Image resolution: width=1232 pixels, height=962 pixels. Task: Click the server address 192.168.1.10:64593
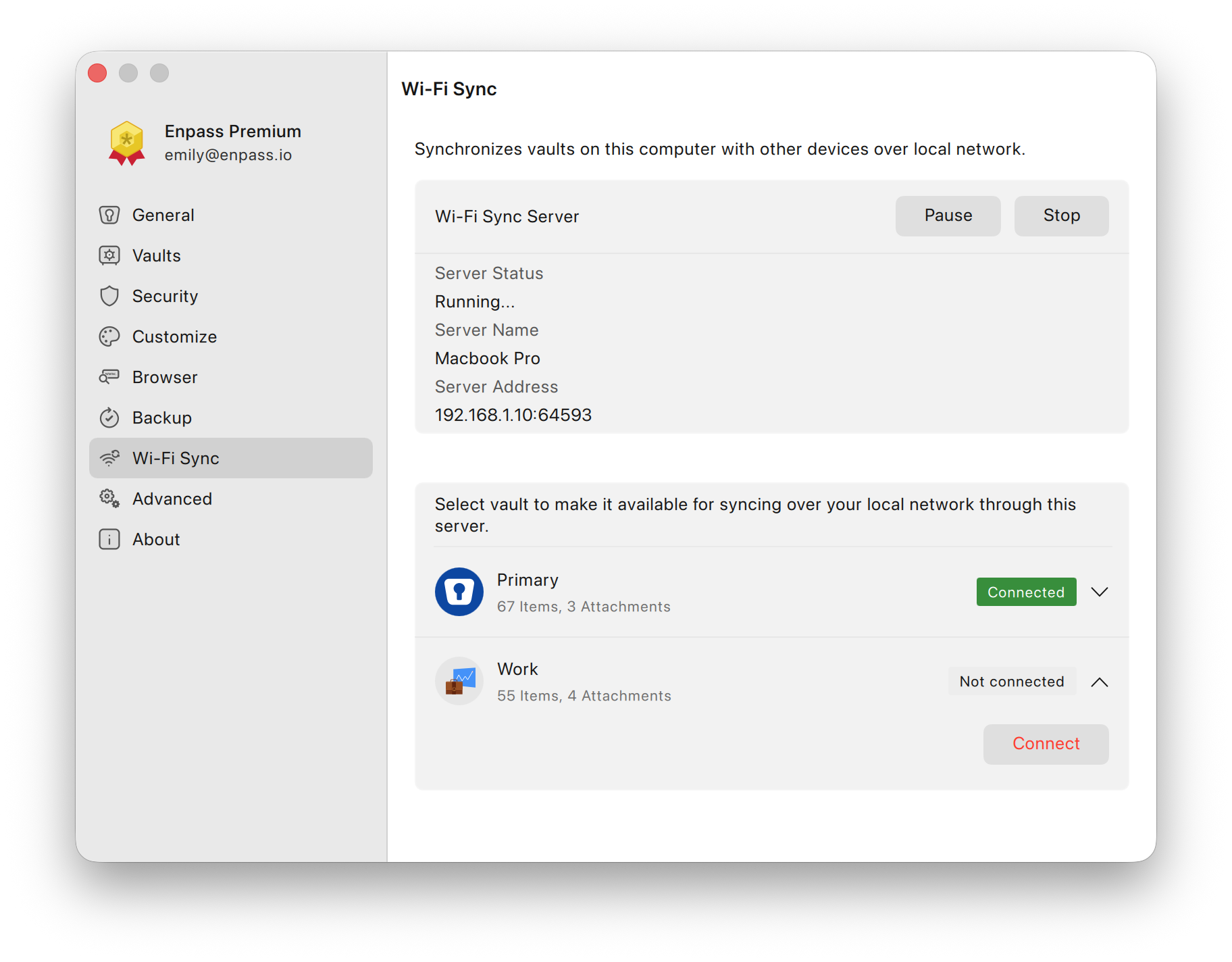(513, 415)
